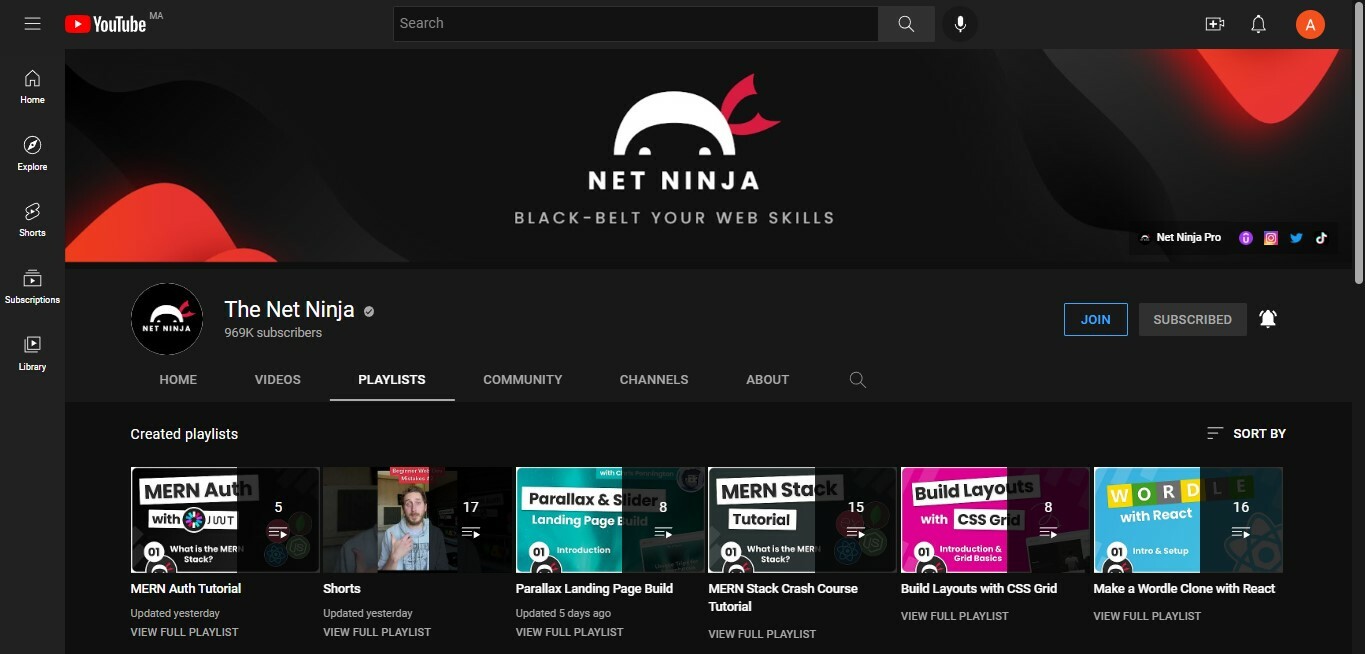Unsubscribe by clicking the Subscribed toggle
This screenshot has height=654, width=1365.
pyautogui.click(x=1192, y=319)
